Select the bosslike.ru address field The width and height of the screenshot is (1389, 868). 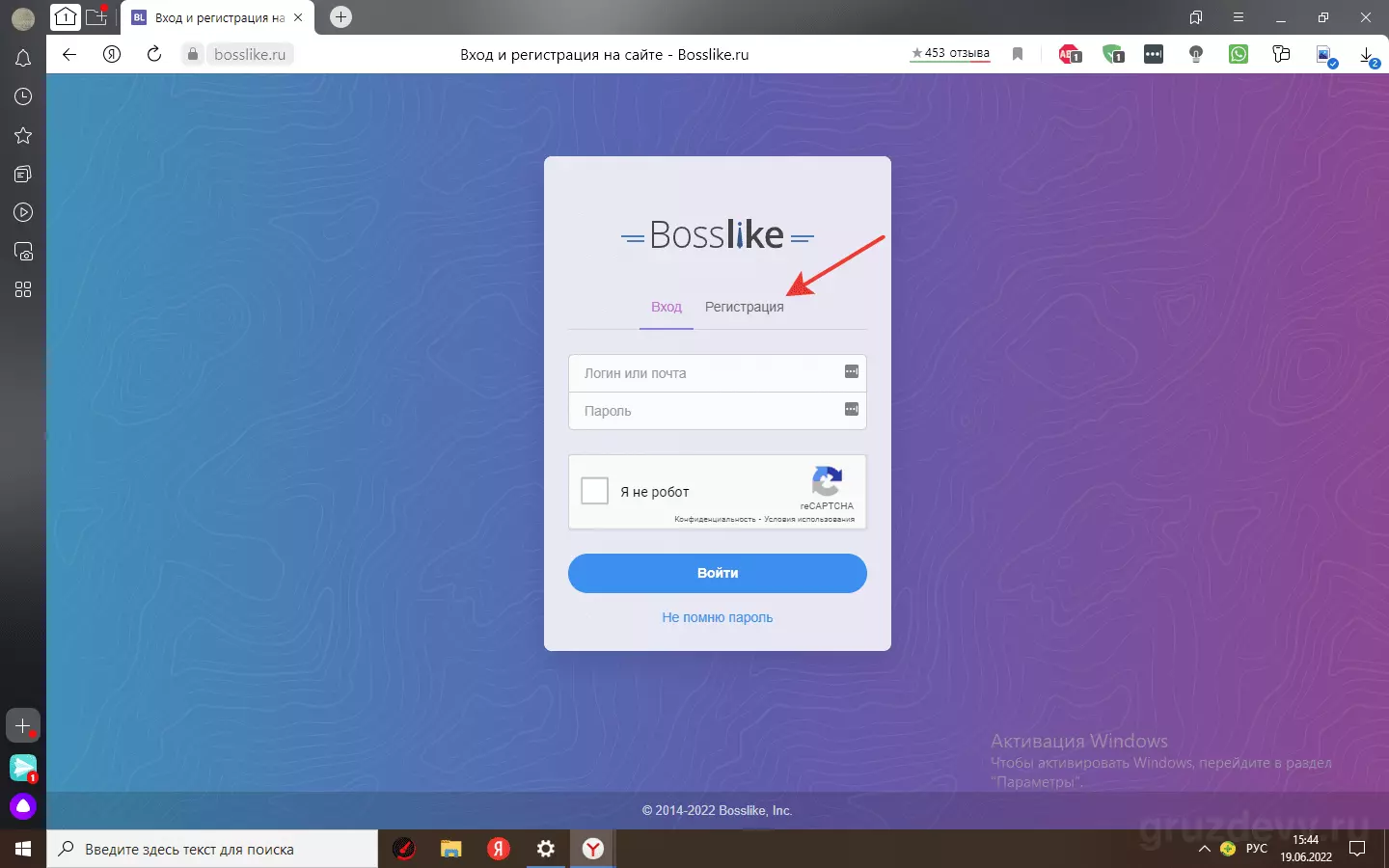pyautogui.click(x=250, y=54)
